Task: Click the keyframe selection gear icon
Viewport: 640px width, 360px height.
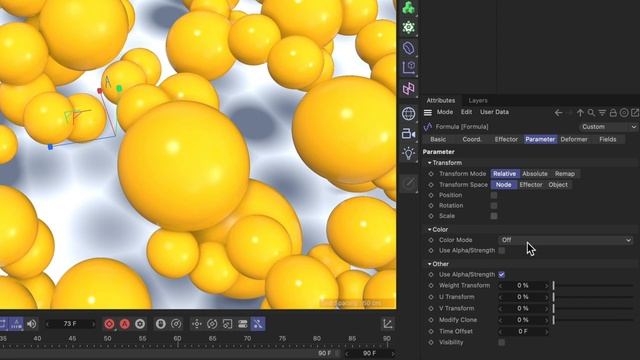Action: pyautogui.click(x=140, y=324)
